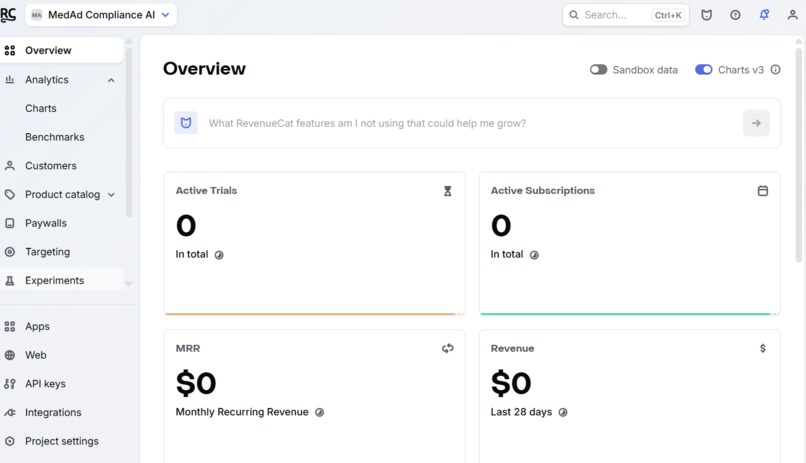The height and width of the screenshot is (463, 806).
Task: Open Paywalls in the sidebar
Action: coord(46,224)
